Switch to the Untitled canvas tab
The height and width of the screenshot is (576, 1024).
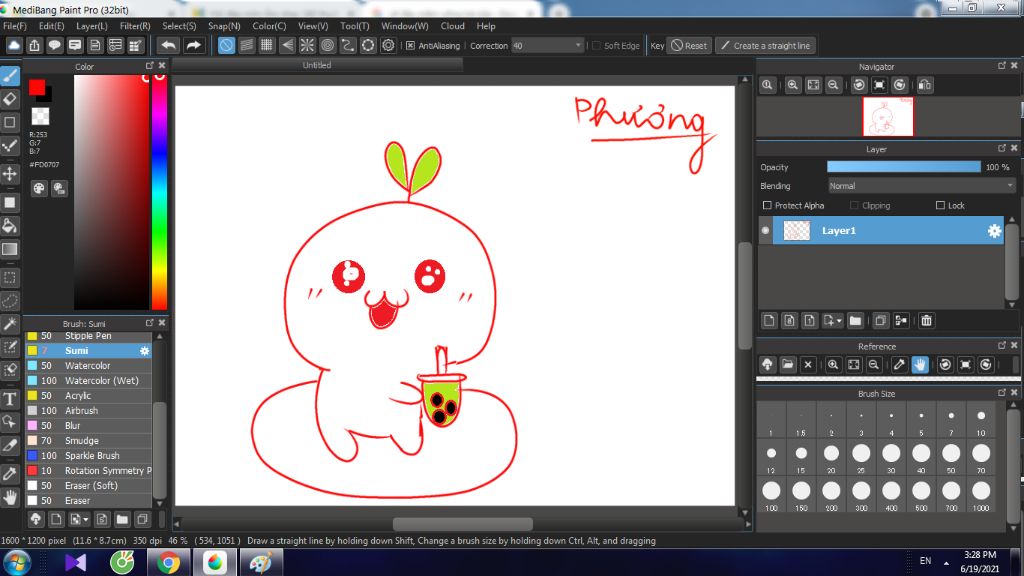click(x=317, y=65)
